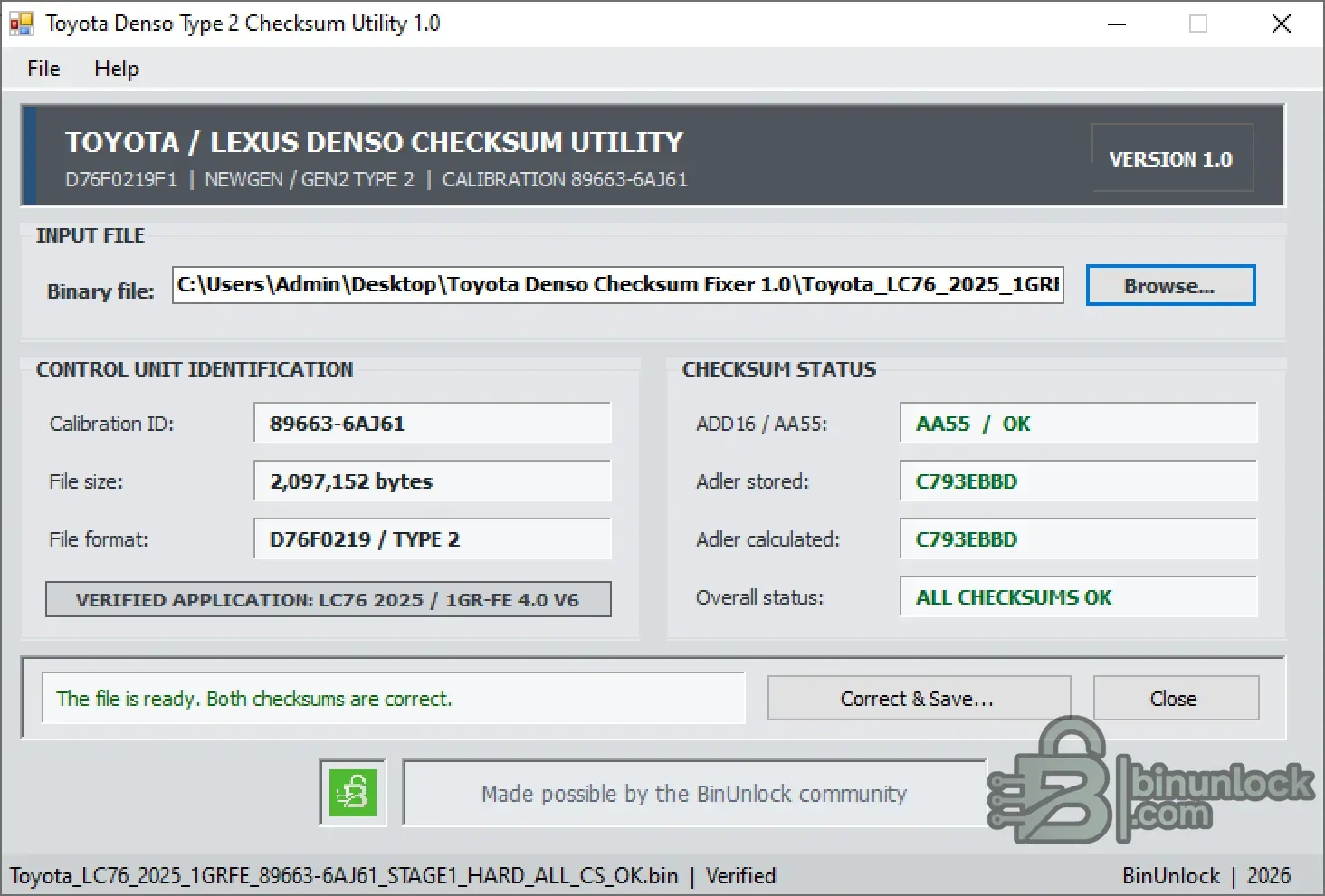
Task: Click the File format D76F0219 / TYPE 2 field
Action: coord(433,539)
